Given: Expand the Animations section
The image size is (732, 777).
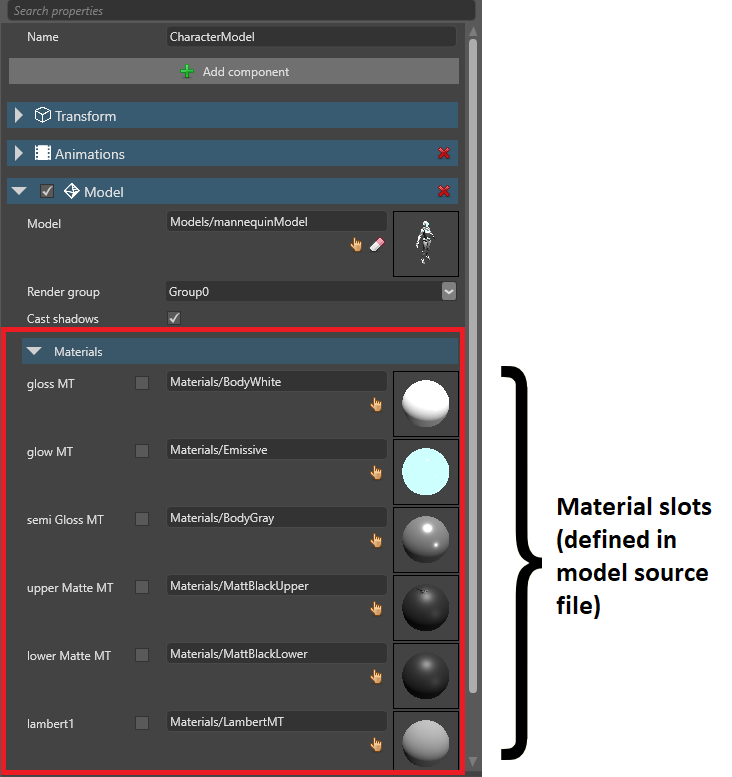Looking at the screenshot, I should click(x=19, y=153).
